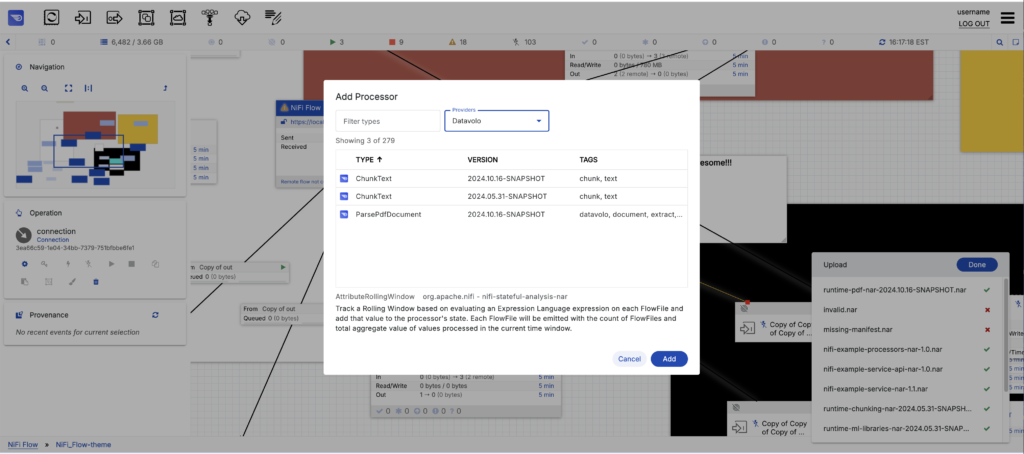
Task: Click the yellow label on the canvas
Action: coord(991,101)
